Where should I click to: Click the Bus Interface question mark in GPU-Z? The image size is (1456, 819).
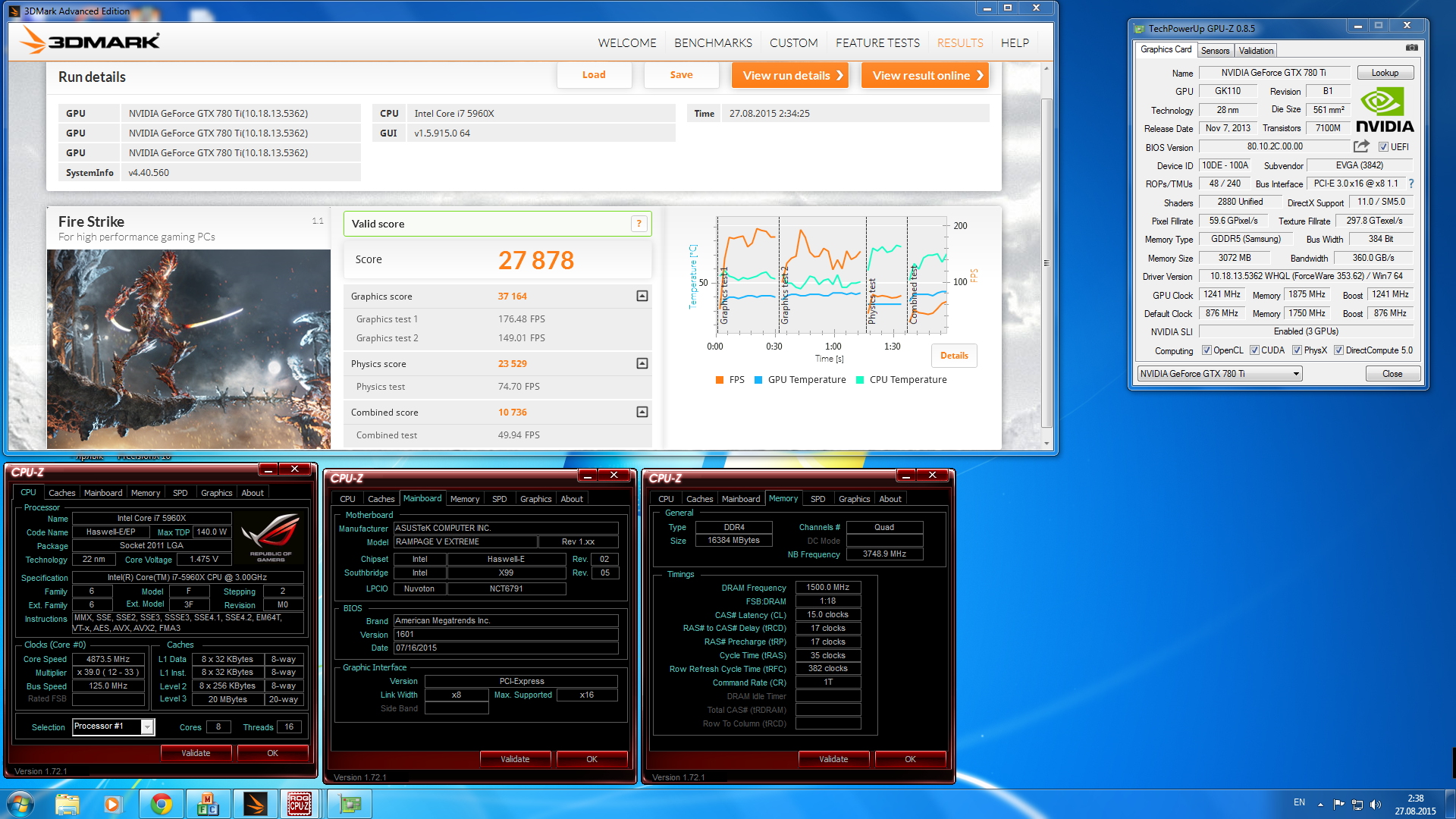coord(1411,184)
